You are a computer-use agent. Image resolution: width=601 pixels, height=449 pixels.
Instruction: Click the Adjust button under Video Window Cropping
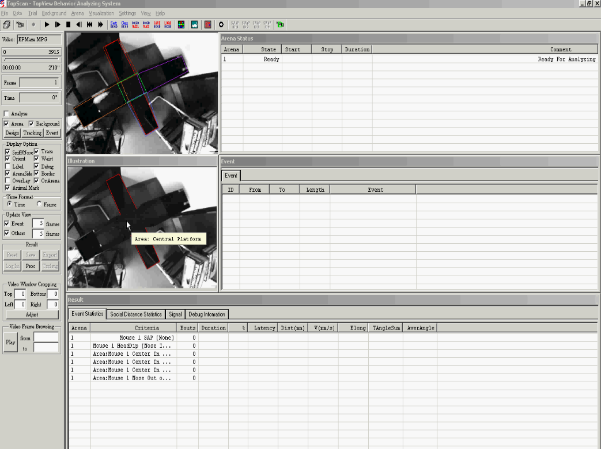point(31,314)
